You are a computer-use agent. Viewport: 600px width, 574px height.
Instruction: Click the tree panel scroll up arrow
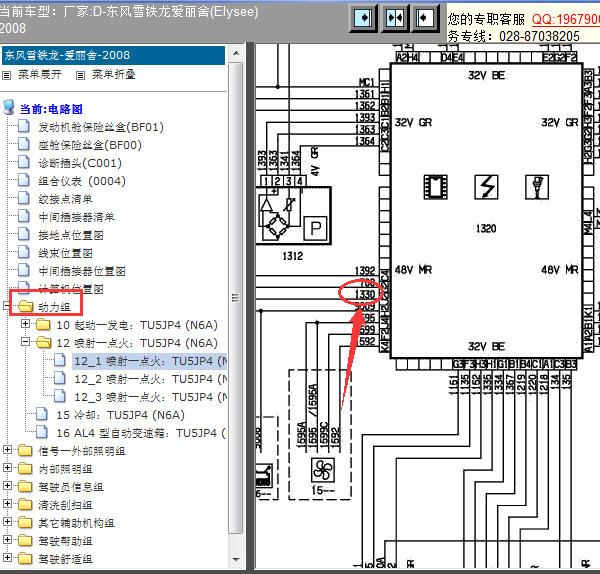(x=236, y=53)
